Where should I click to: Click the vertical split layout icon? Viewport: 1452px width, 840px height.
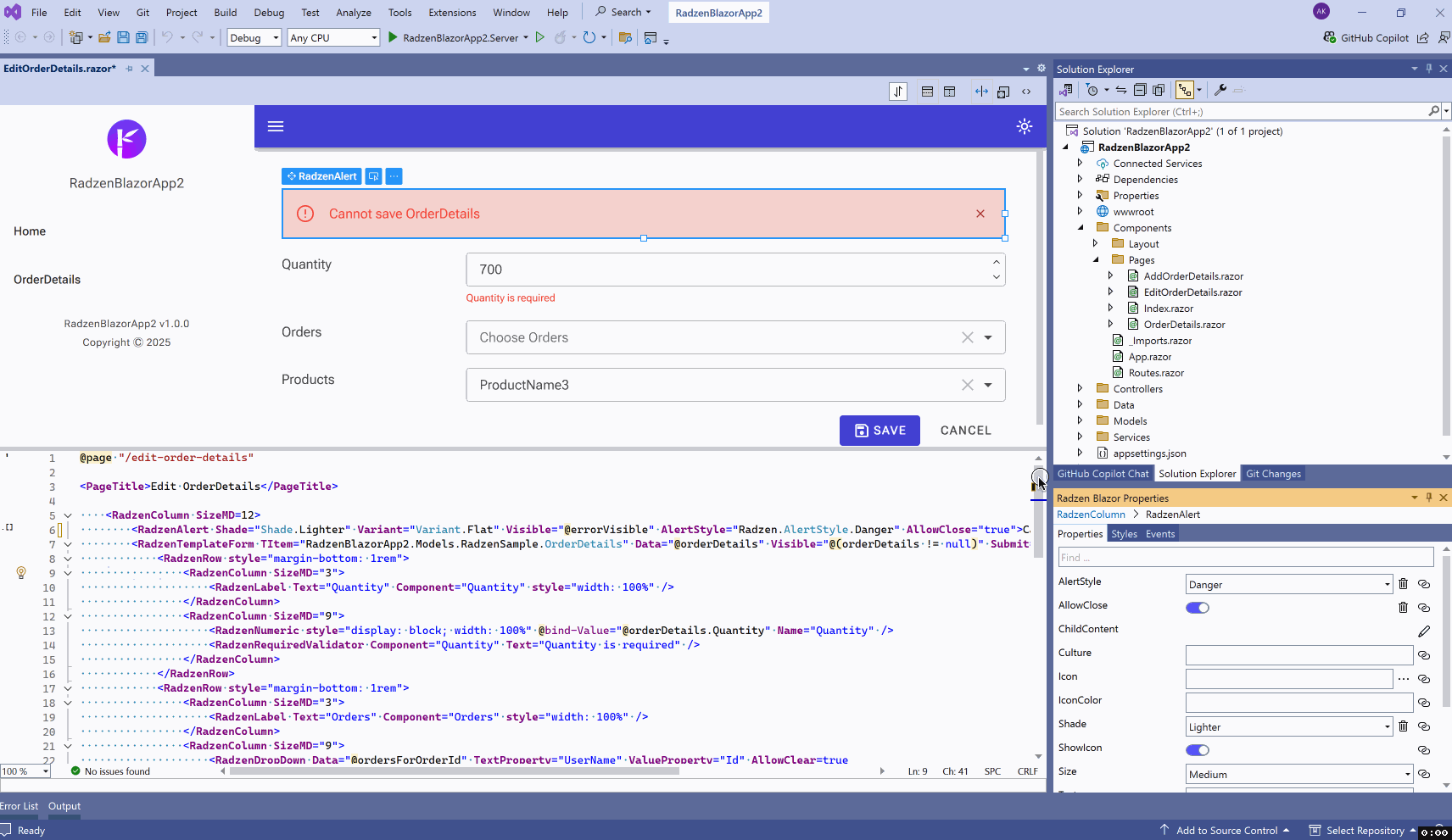click(x=949, y=92)
